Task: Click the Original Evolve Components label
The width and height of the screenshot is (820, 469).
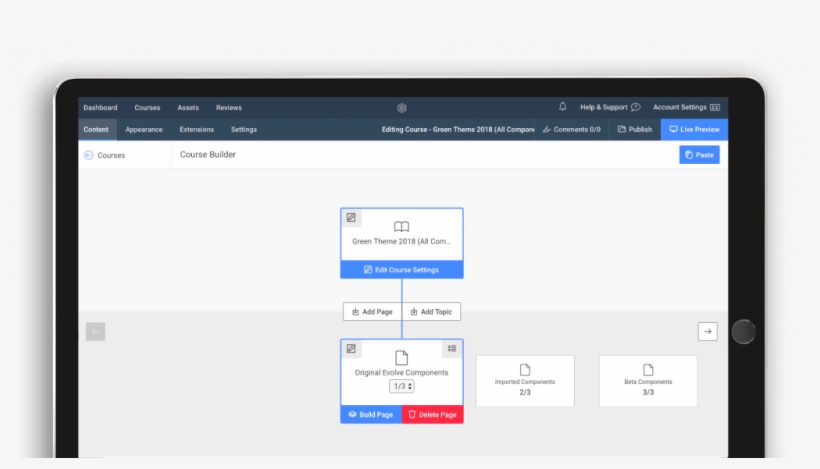Action: click(402, 373)
